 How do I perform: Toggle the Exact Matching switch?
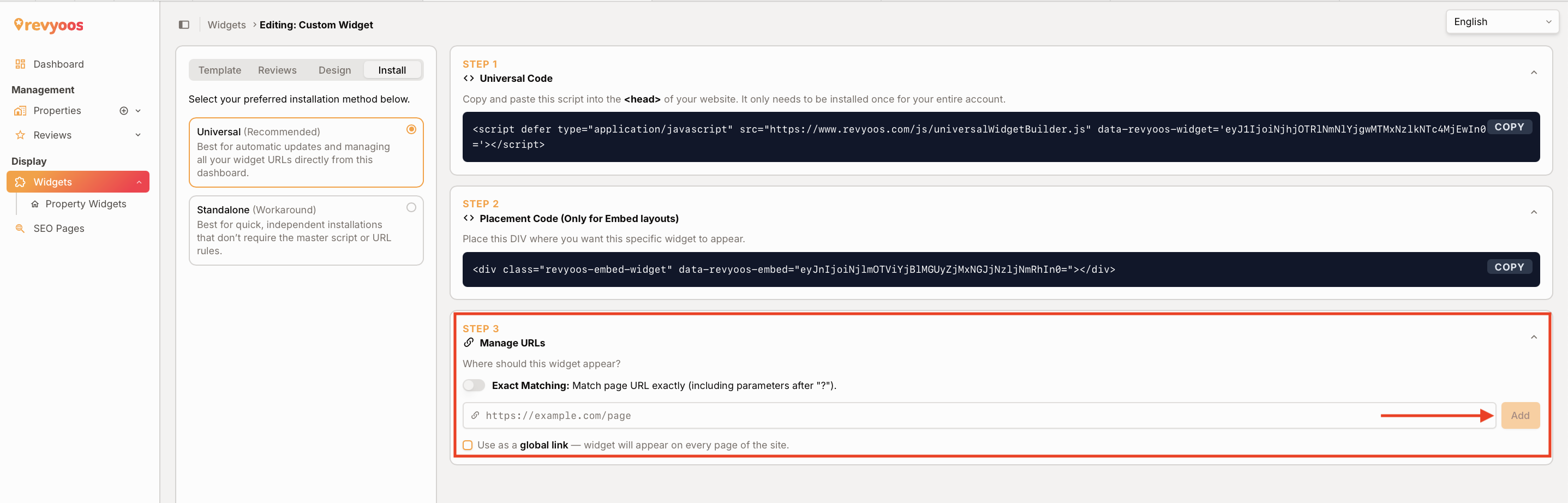pyautogui.click(x=474, y=386)
